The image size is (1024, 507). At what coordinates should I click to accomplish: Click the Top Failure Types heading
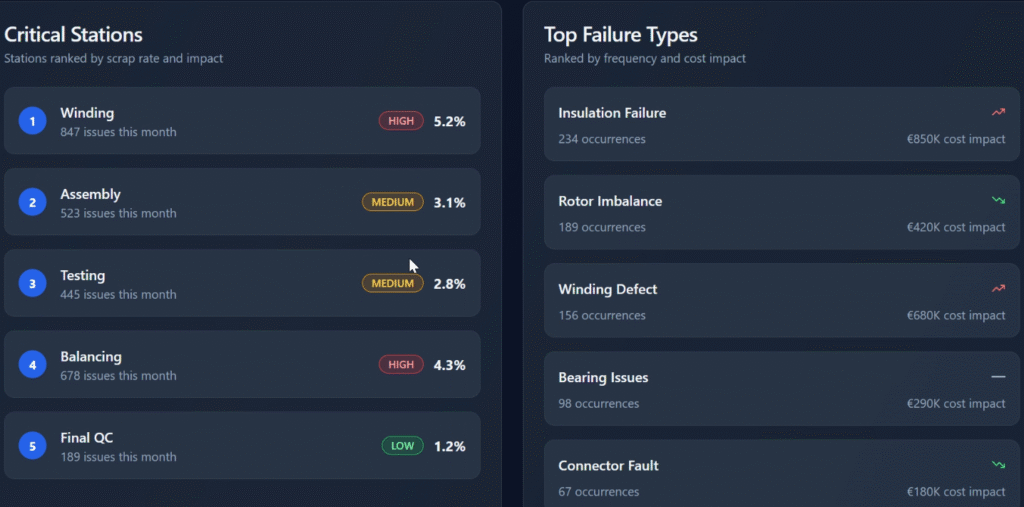tap(620, 35)
